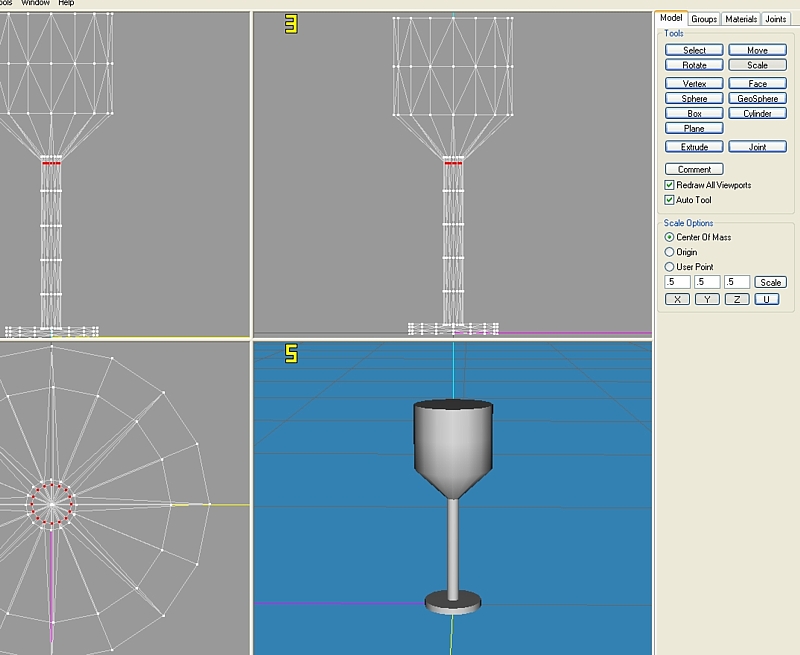Open the Help menu
The width and height of the screenshot is (800, 655).
(66, 4)
